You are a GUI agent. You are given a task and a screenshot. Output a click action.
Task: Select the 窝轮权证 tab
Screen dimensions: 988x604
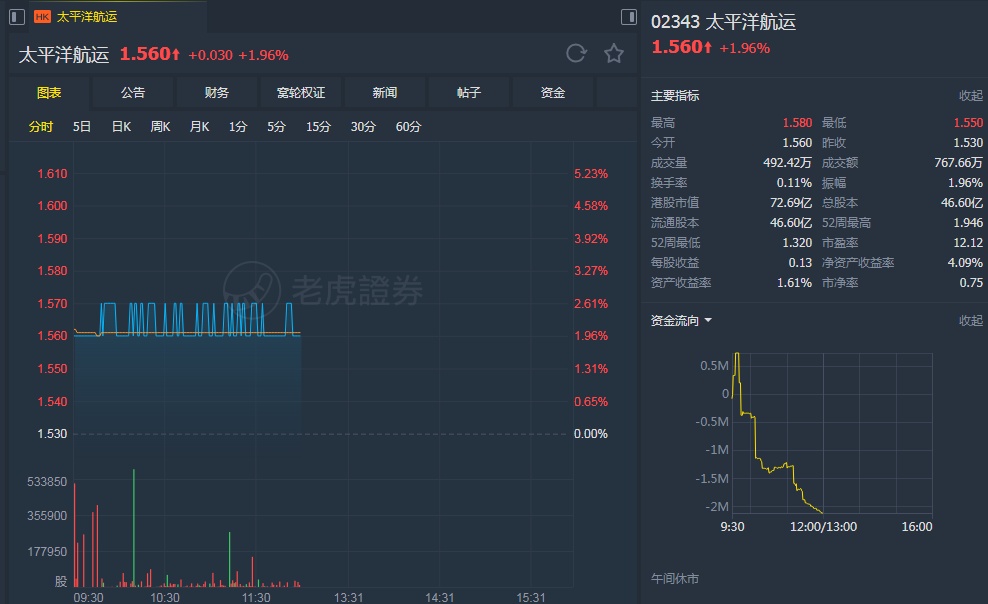301,93
